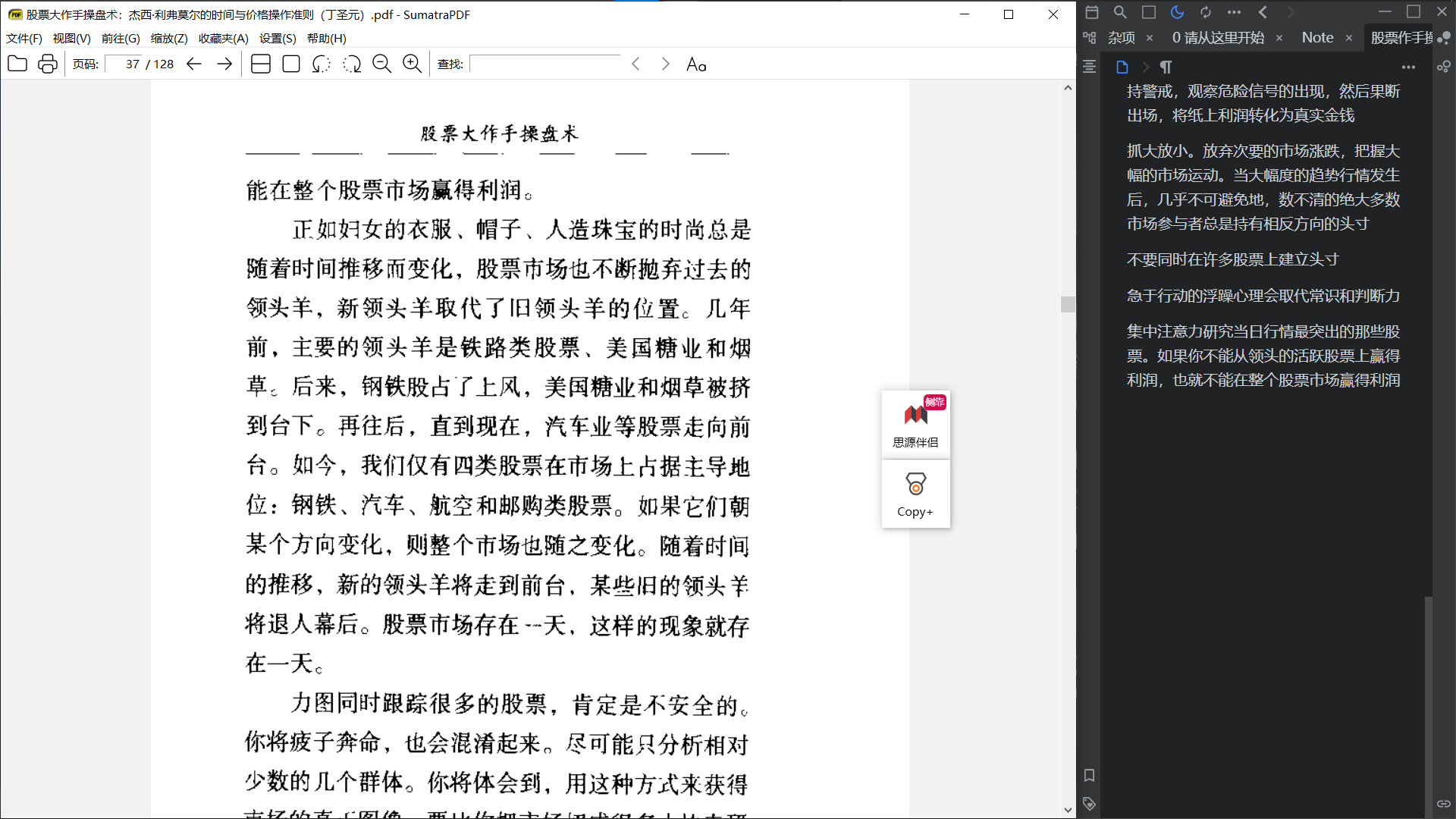Toggle case-sensitive search with Aa icon
Viewport: 1456px width, 819px height.
[696, 64]
